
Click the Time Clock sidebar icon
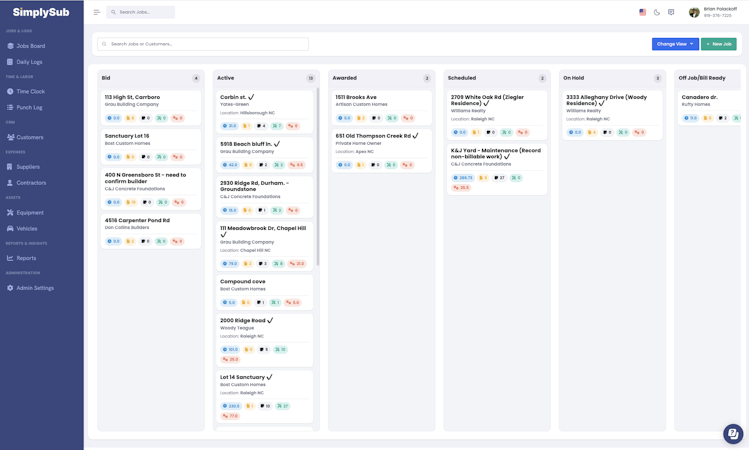pyautogui.click(x=10, y=91)
